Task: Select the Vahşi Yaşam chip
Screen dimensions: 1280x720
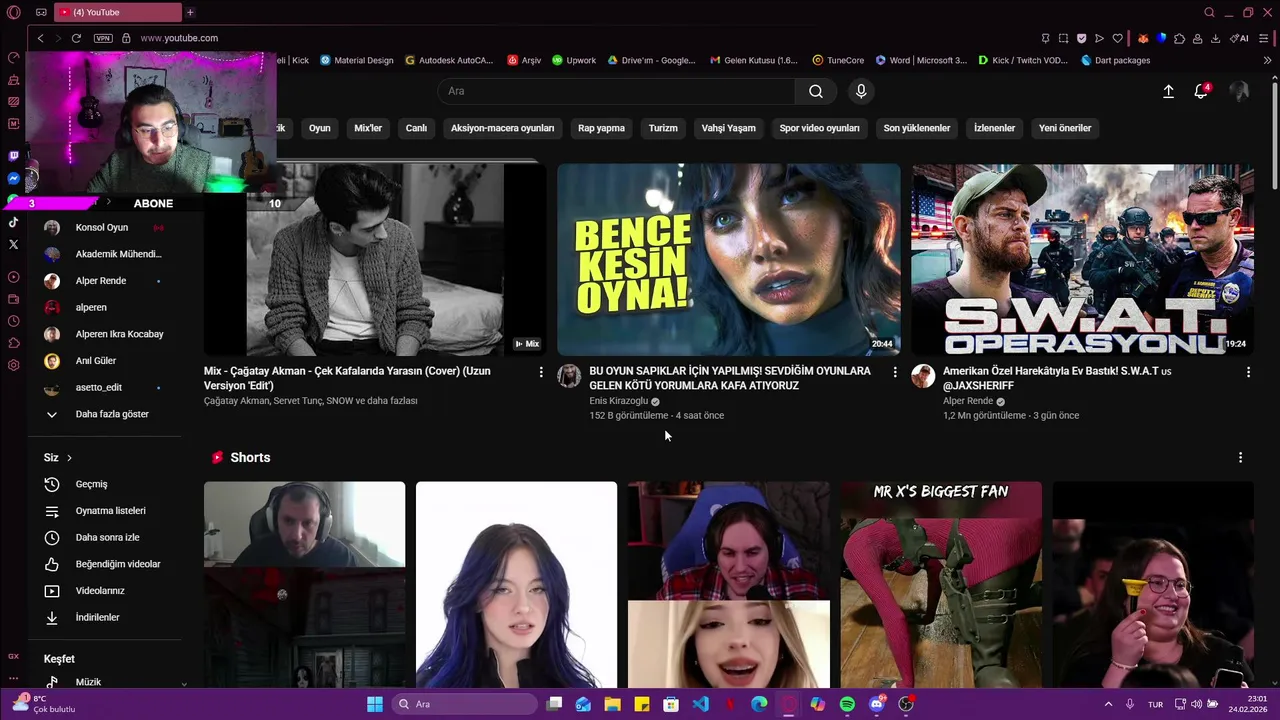Action: coord(728,128)
